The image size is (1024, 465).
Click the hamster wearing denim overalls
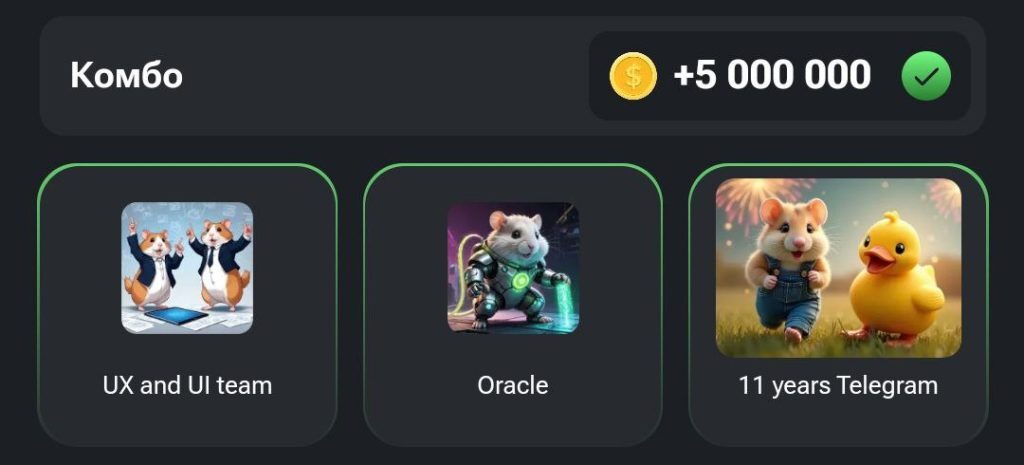pos(790,269)
